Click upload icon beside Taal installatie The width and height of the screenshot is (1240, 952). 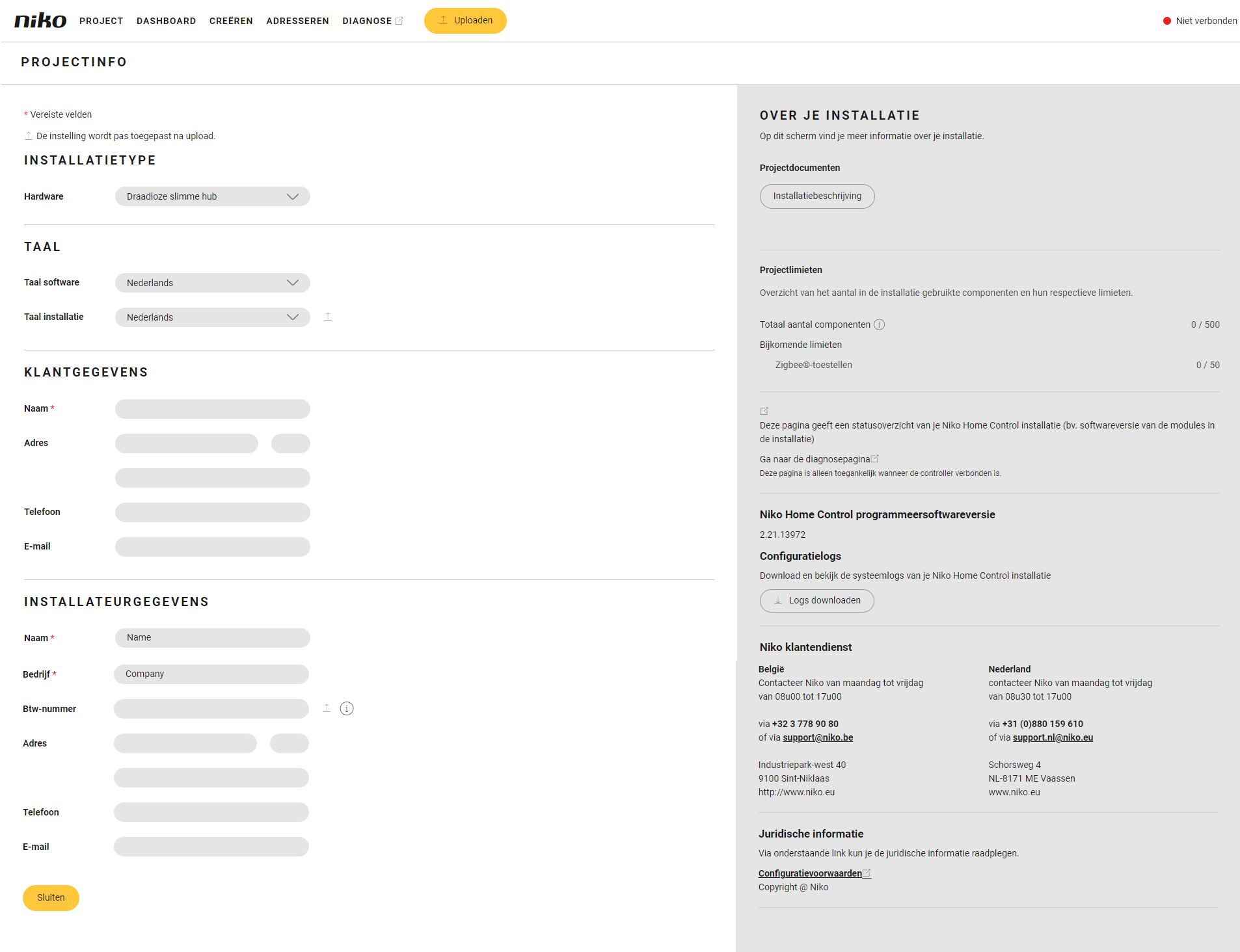click(328, 317)
